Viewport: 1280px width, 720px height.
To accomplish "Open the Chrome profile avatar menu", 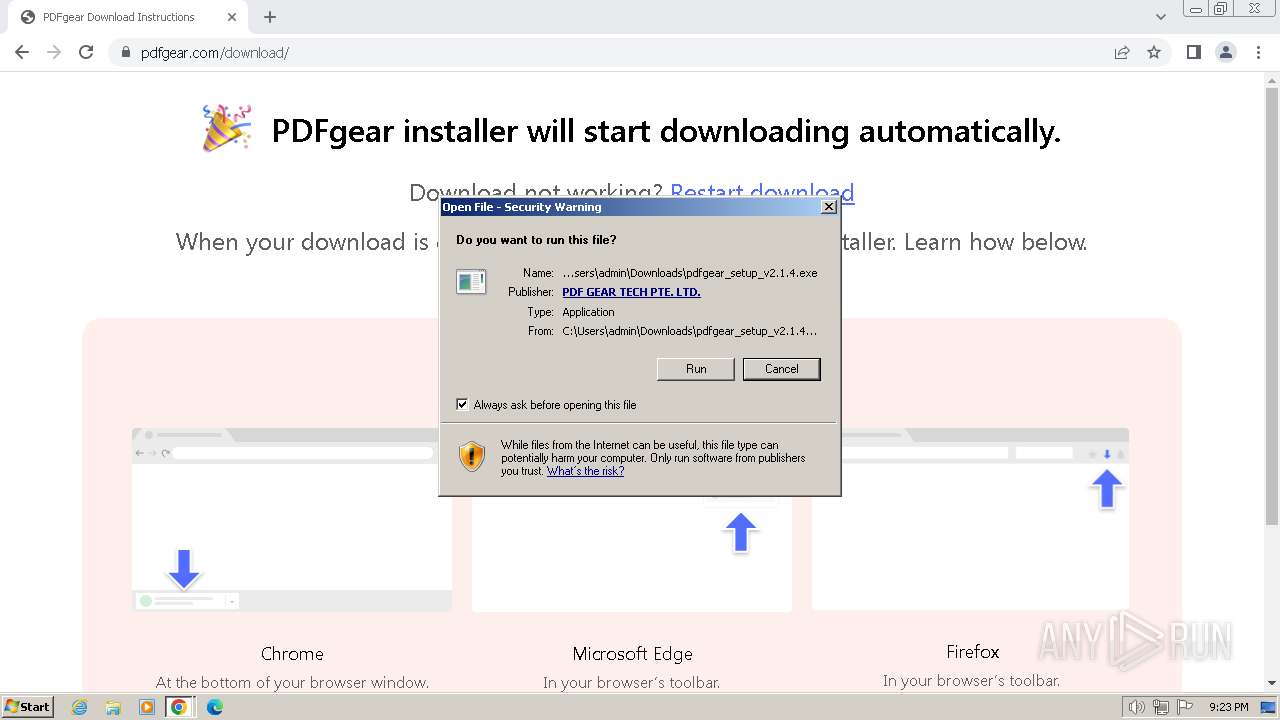I will click(1226, 52).
